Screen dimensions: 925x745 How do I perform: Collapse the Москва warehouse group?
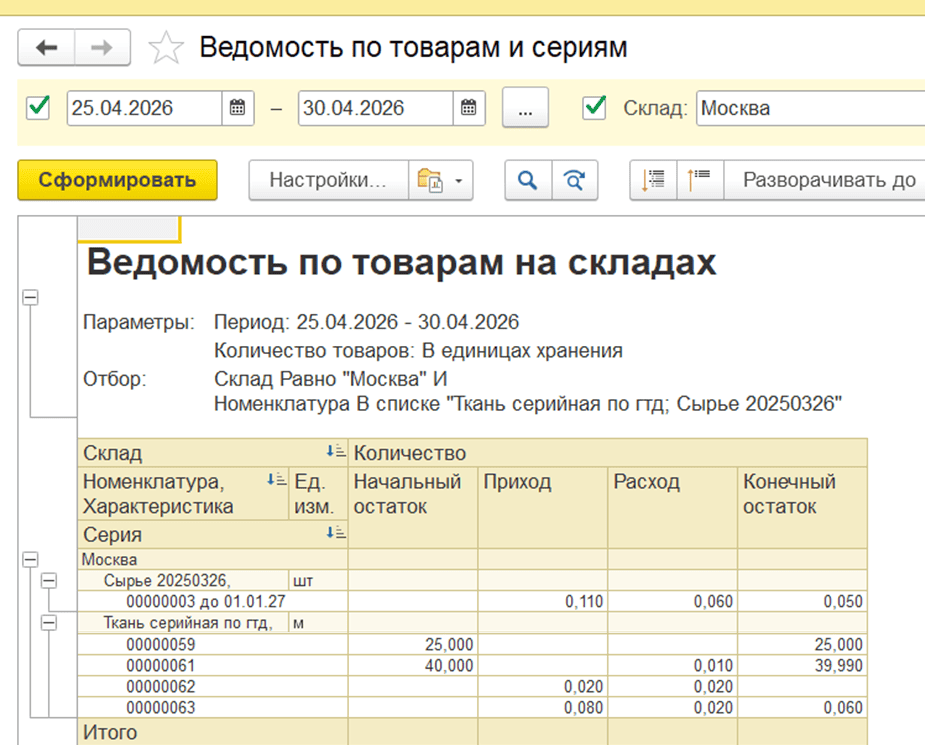click(x=30, y=560)
